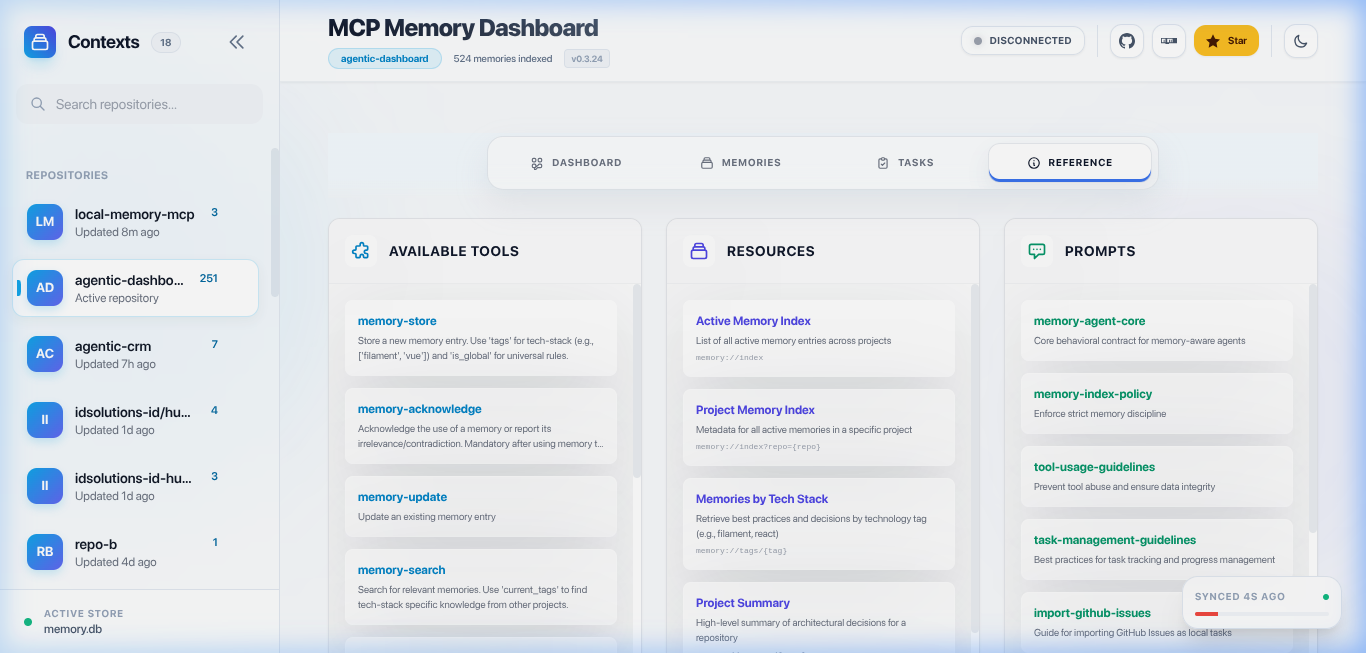1366x653 pixels.
Task: Switch to the Dashboard tab
Action: click(576, 163)
